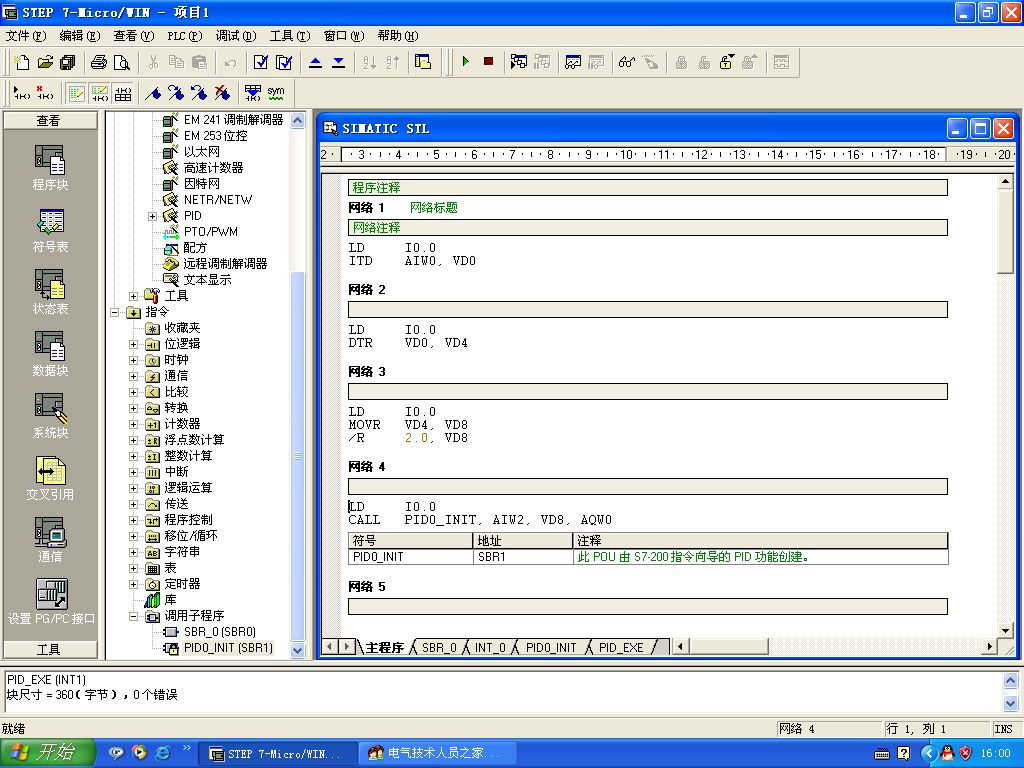Switch to the SBR_0 tab
This screenshot has width=1024, height=768.
439,647
